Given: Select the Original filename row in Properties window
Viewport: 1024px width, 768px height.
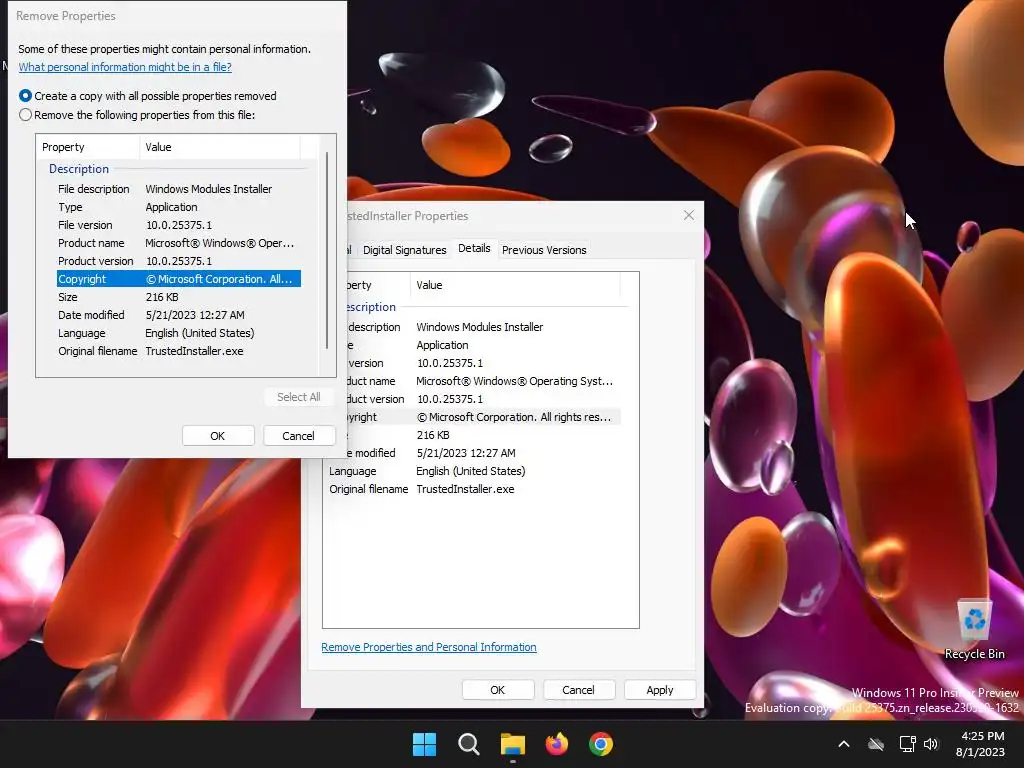Looking at the screenshot, I should [x=474, y=489].
